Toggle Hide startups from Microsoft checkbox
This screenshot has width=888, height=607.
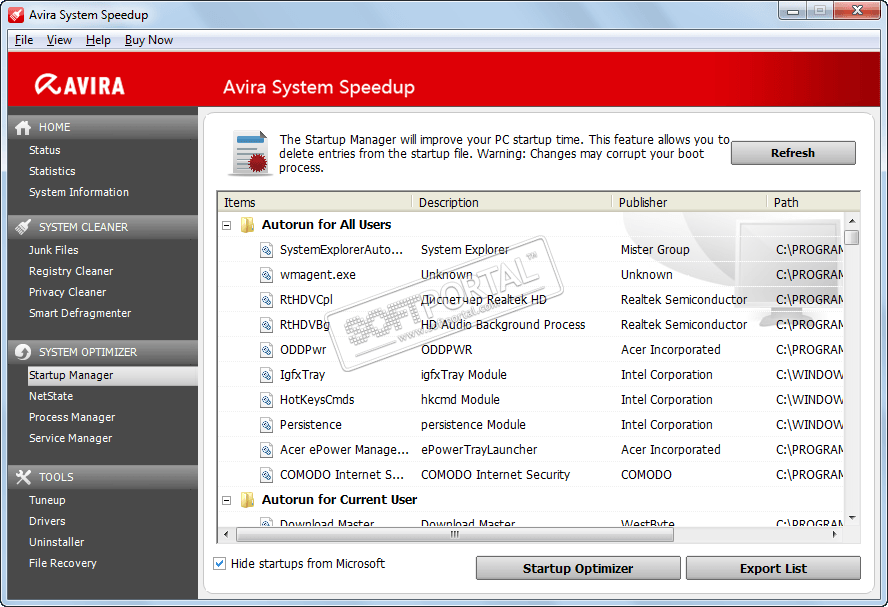(220, 563)
